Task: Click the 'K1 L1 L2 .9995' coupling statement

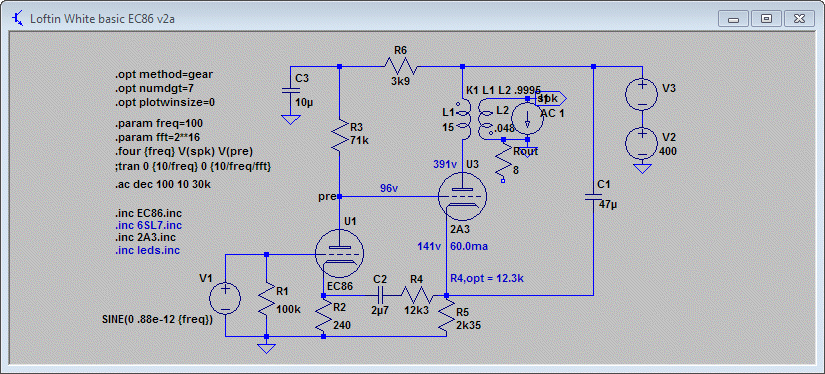Action: 504,90
